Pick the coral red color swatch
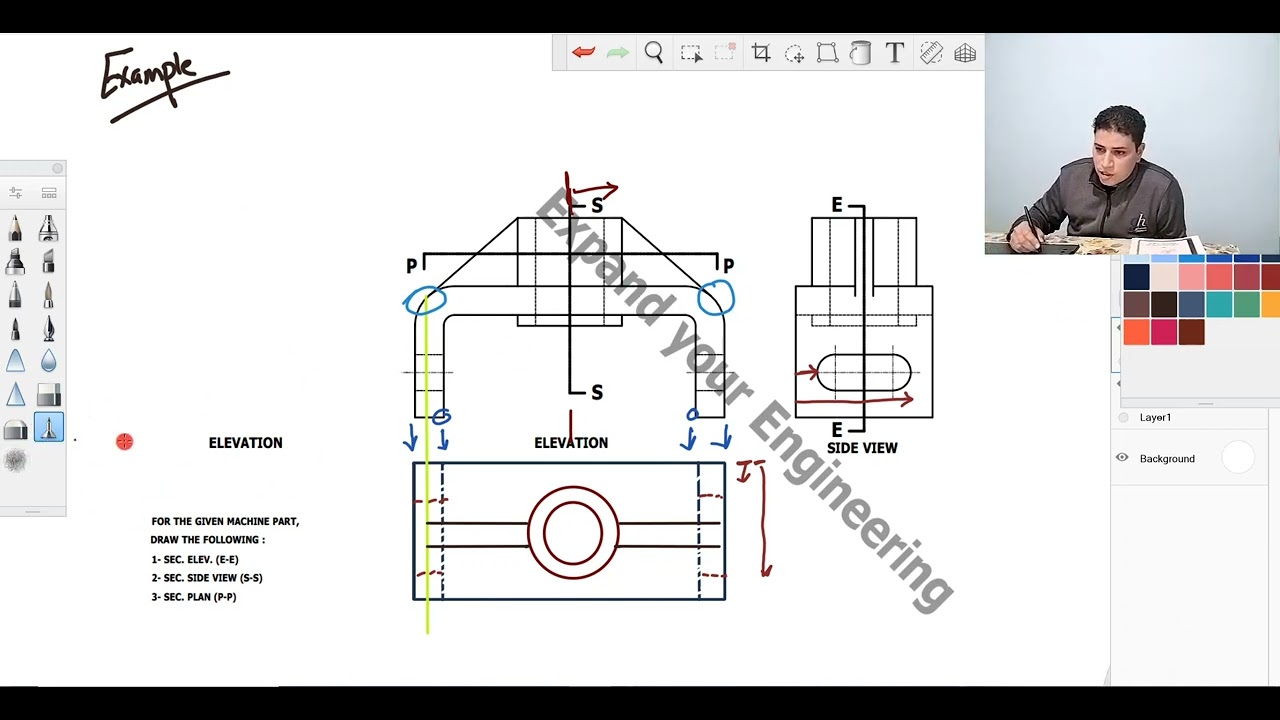The image size is (1280, 720). (1219, 276)
